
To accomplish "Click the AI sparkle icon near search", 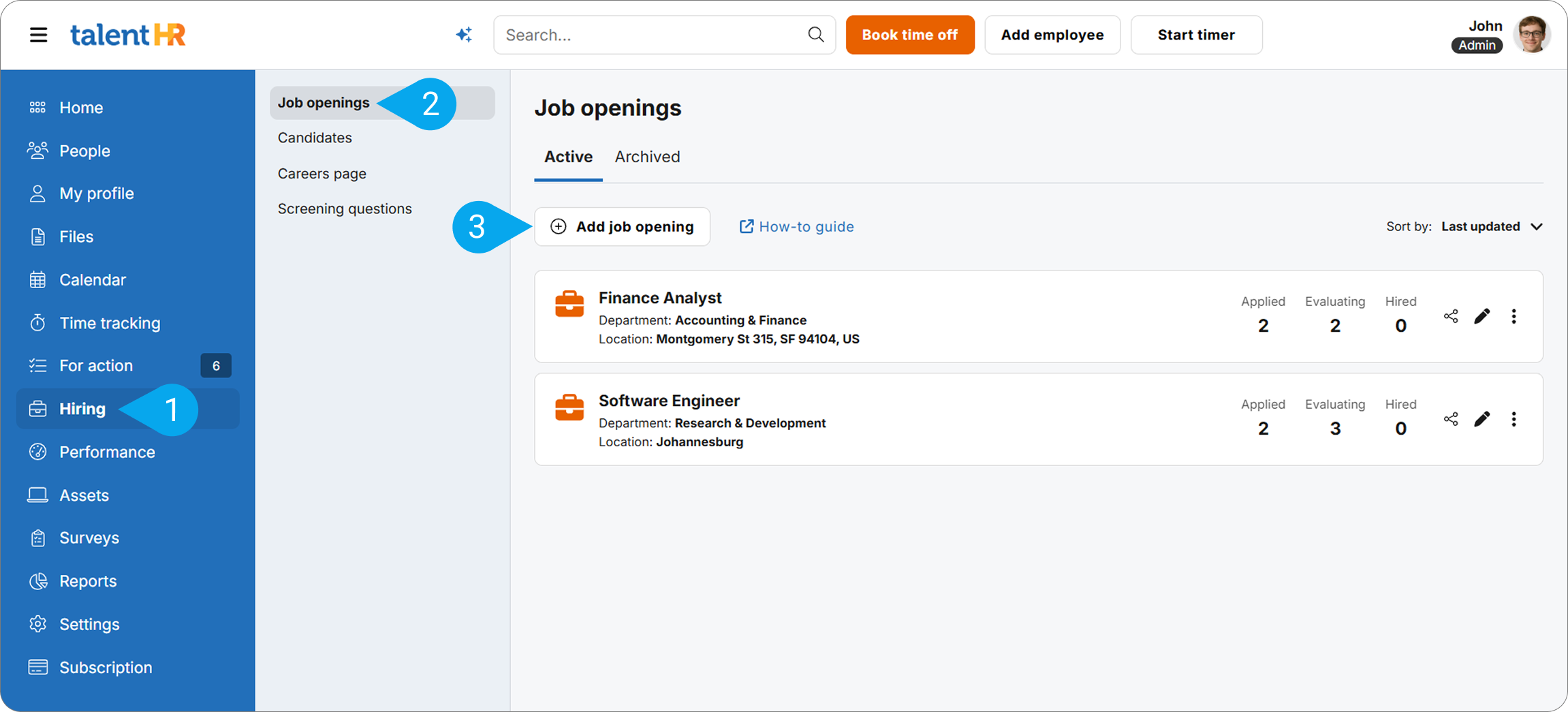I will 464,34.
